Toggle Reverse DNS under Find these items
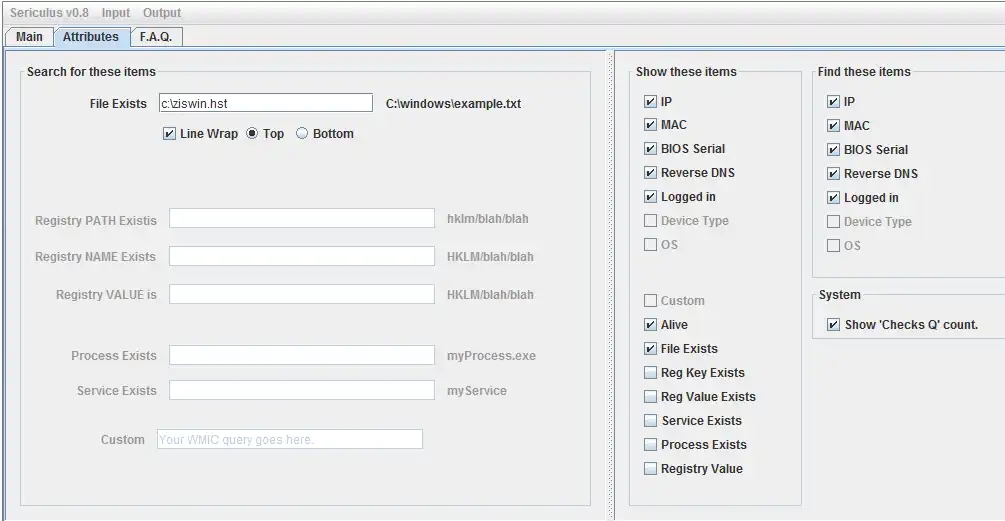This screenshot has width=1005, height=521. click(x=833, y=174)
